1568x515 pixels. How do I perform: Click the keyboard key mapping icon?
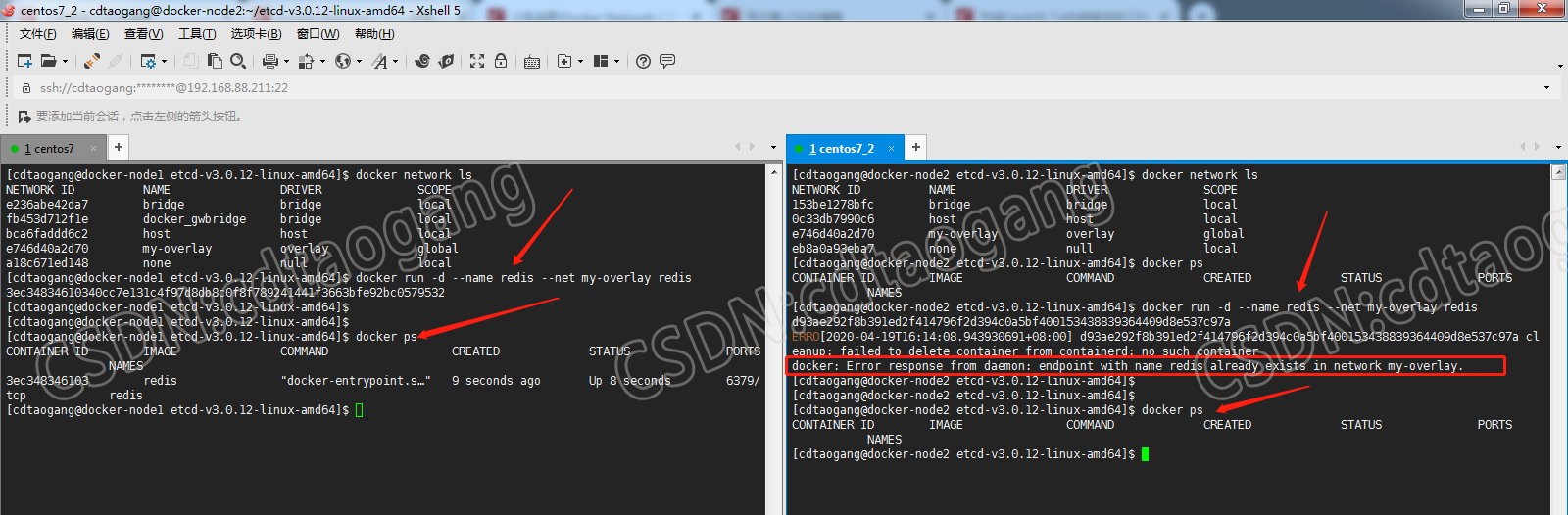[x=532, y=62]
